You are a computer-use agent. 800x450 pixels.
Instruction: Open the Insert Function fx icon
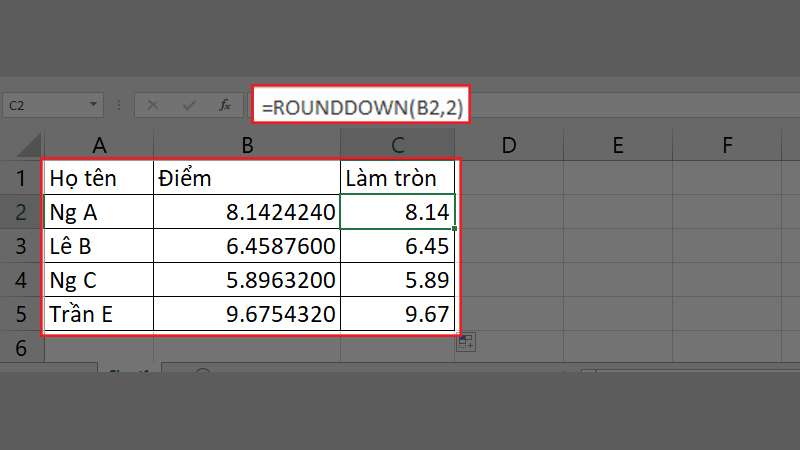(224, 105)
